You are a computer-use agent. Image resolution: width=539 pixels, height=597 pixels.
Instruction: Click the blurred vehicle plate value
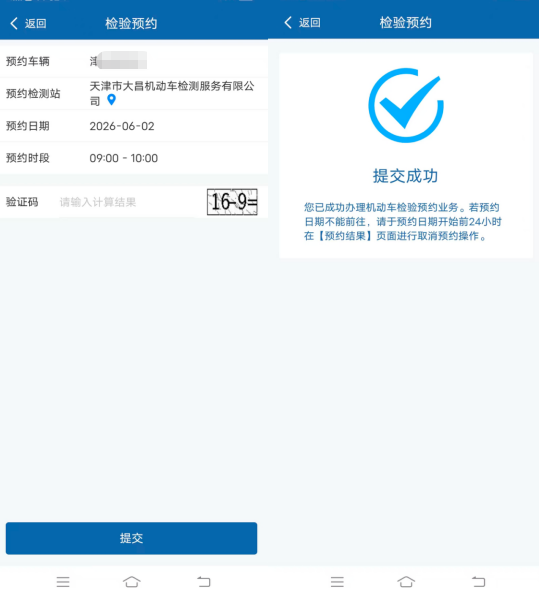(x=119, y=61)
